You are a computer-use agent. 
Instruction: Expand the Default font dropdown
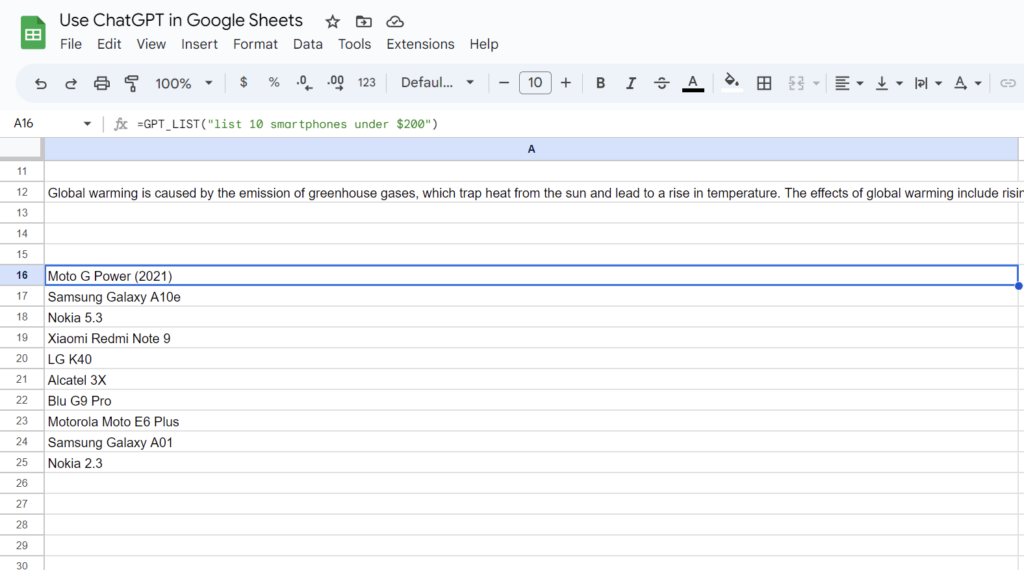[x=437, y=83]
